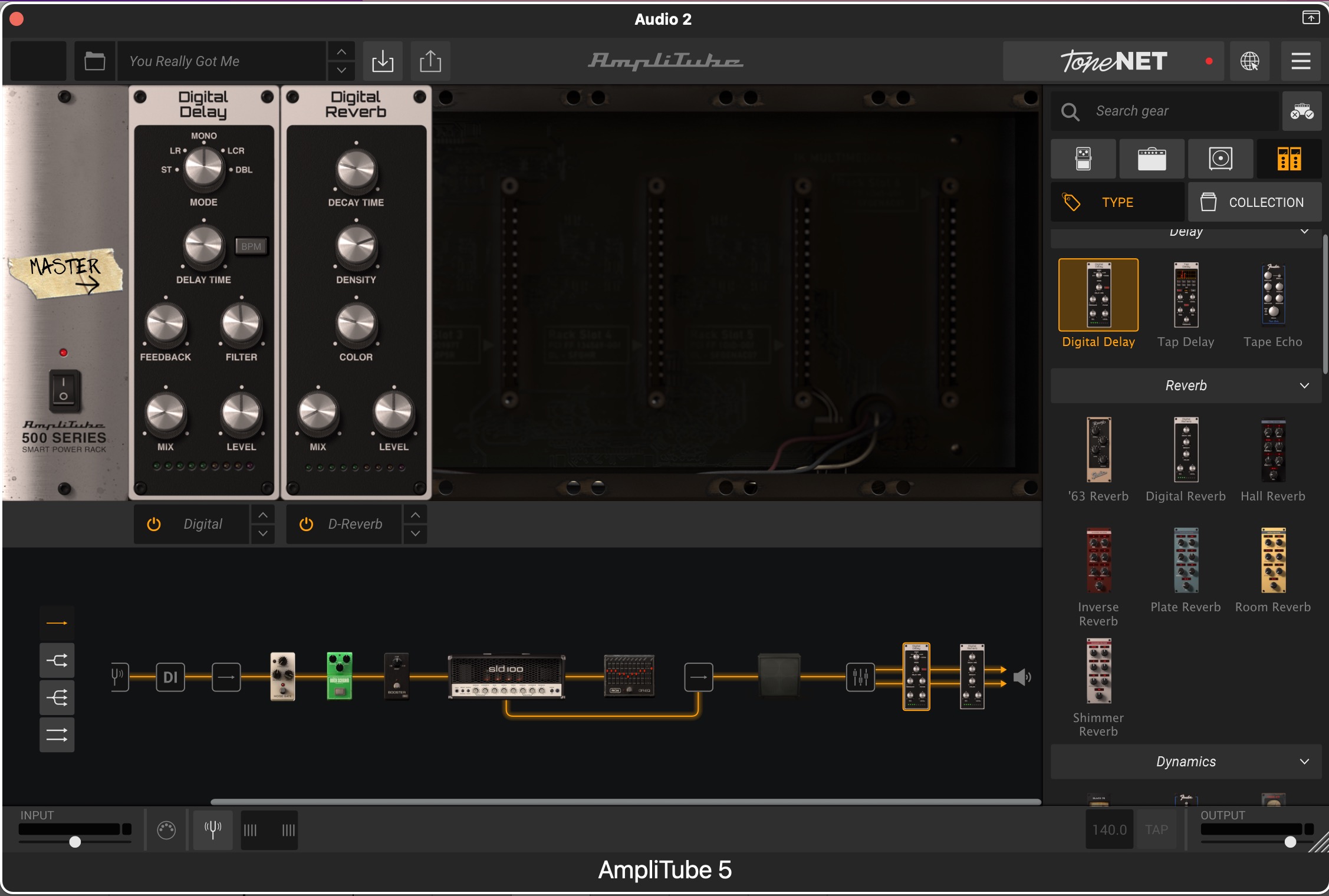Screen dimensions: 1329x896
Task: Select the cabinet speaker gear category
Action: 1220,159
